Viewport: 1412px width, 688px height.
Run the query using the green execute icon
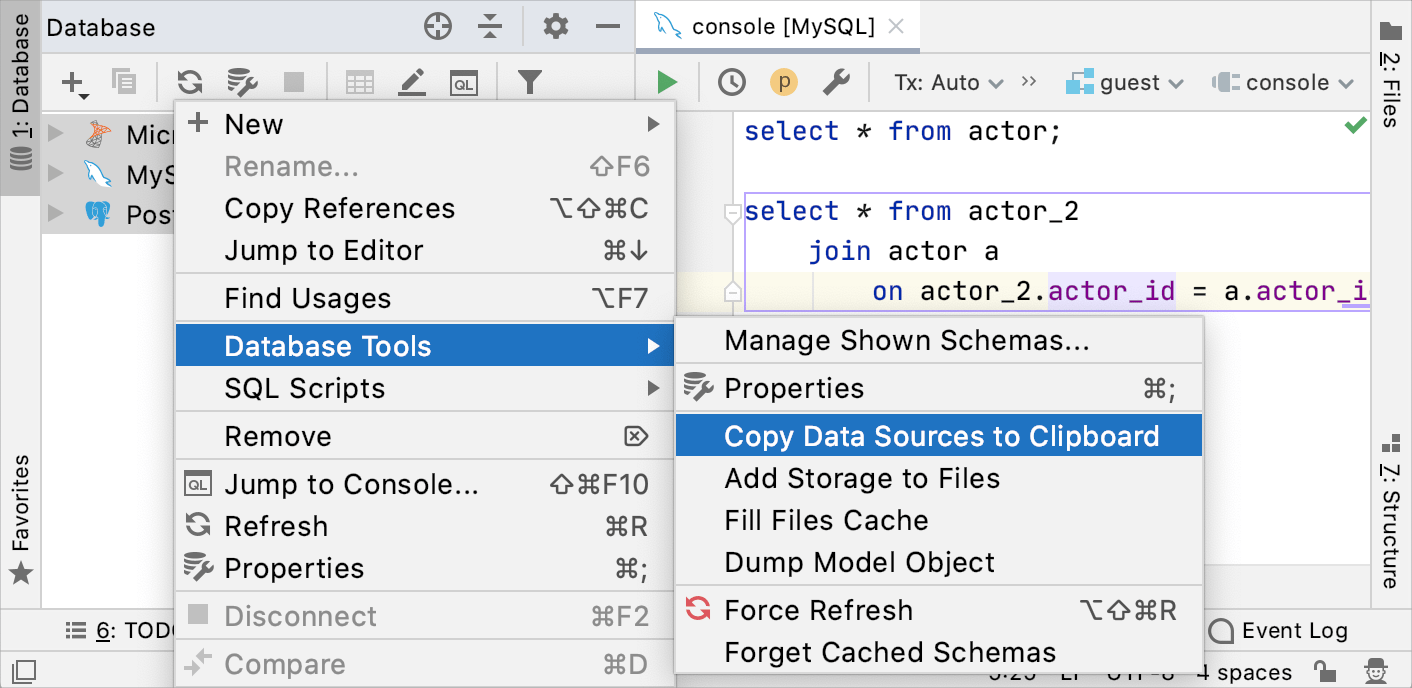(x=665, y=82)
